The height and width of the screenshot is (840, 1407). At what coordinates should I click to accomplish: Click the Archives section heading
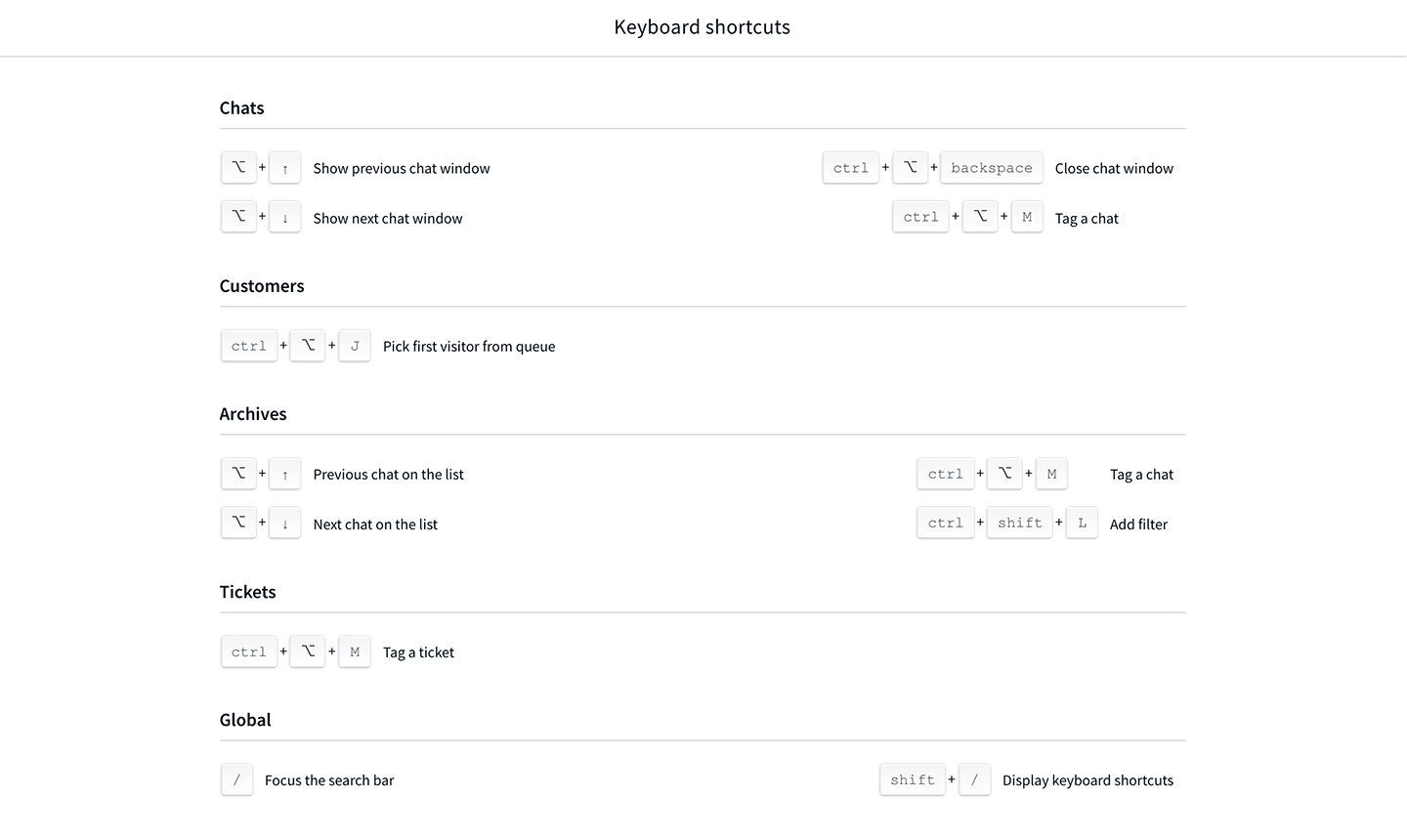tap(253, 413)
